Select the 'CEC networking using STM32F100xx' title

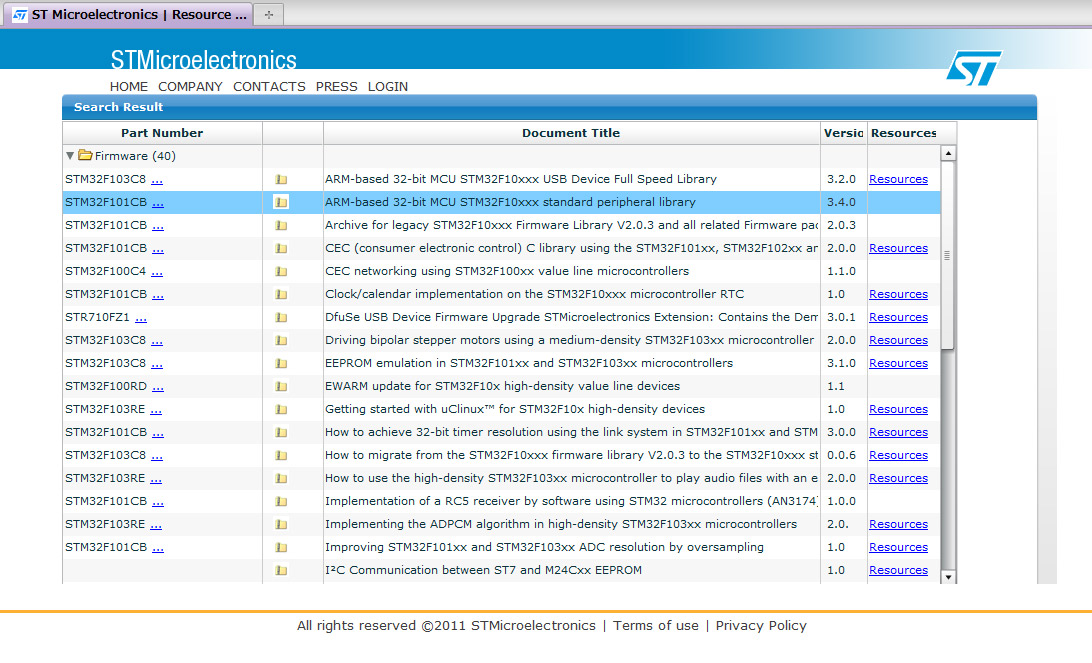[x=506, y=271]
